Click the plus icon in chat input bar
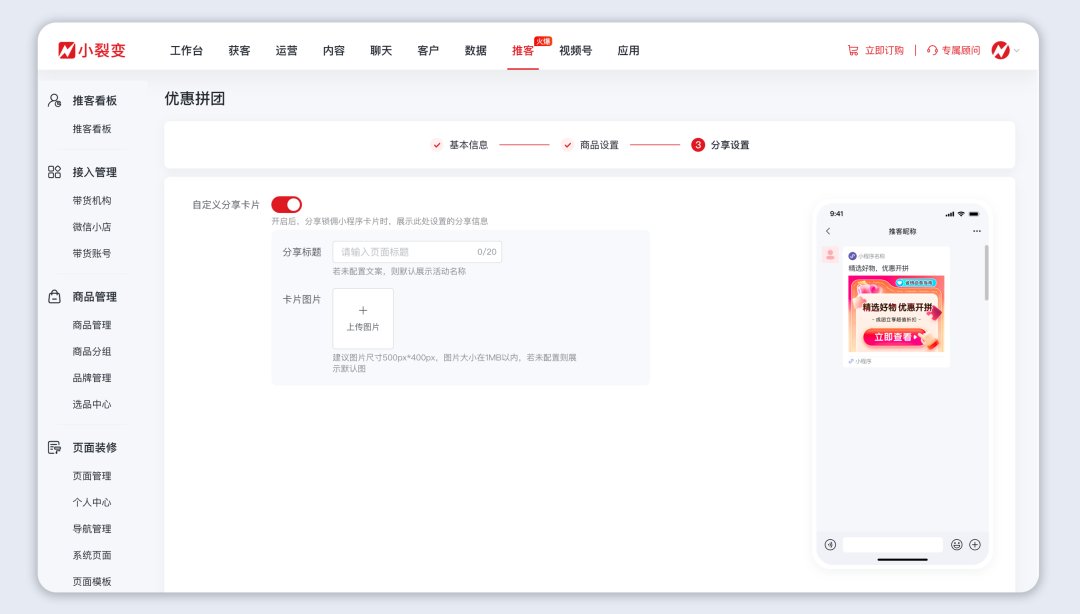 pyautogui.click(x=974, y=544)
